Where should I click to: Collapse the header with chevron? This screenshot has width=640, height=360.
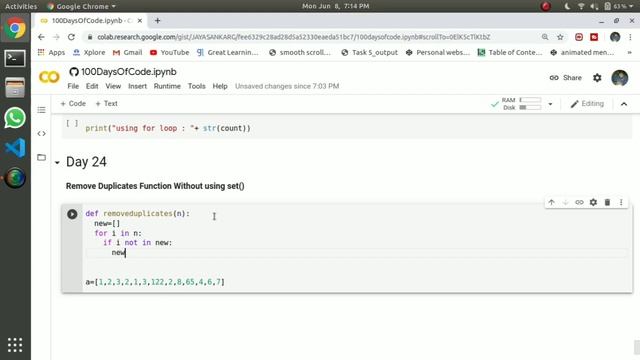coord(624,104)
